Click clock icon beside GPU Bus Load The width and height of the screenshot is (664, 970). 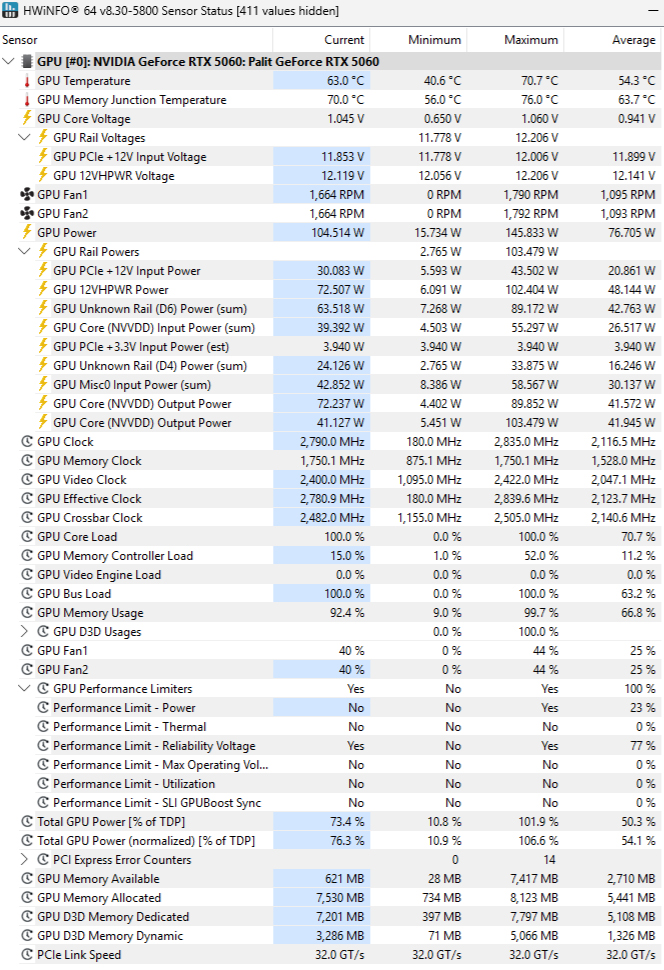(27, 593)
